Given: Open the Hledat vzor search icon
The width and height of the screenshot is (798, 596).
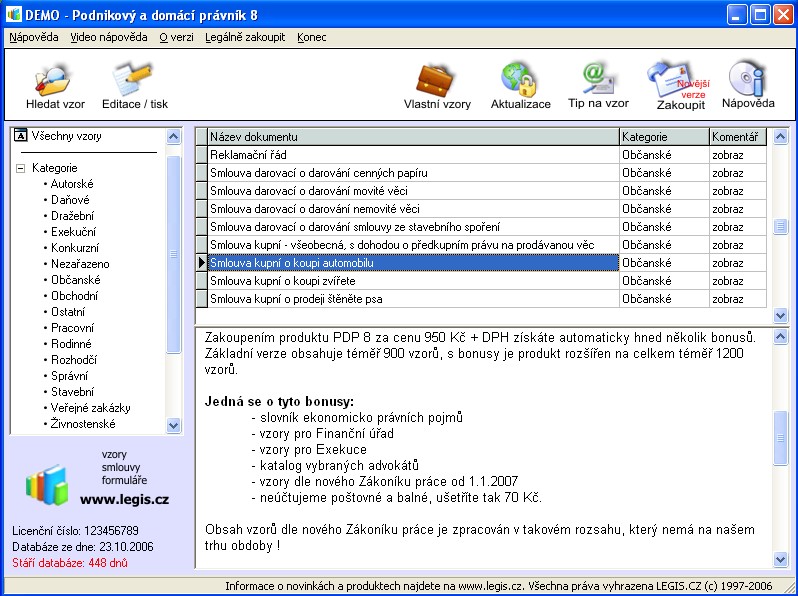Looking at the screenshot, I should click(54, 79).
